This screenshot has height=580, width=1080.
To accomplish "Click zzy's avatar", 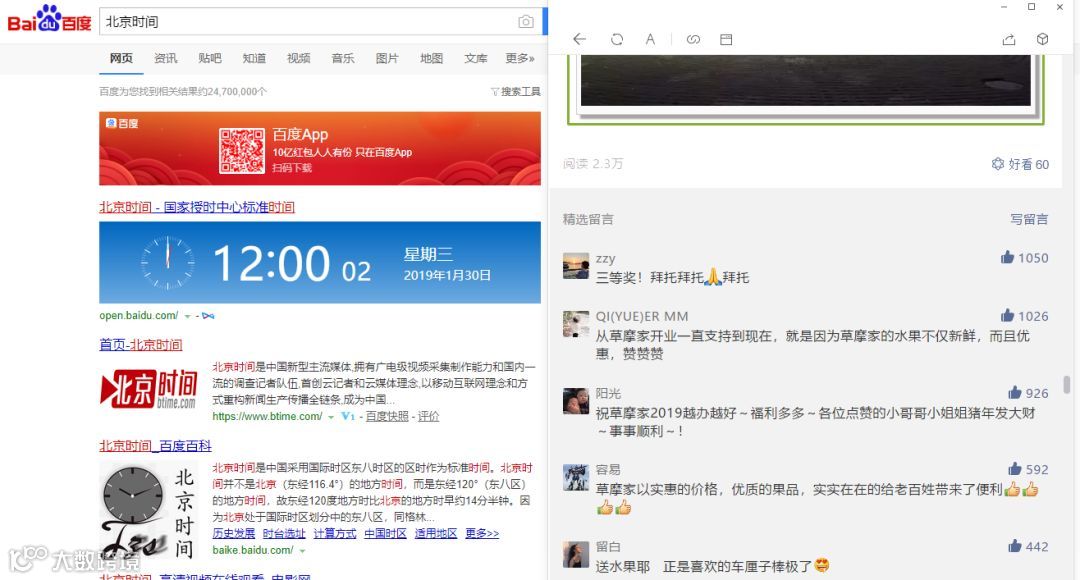I will tap(576, 265).
